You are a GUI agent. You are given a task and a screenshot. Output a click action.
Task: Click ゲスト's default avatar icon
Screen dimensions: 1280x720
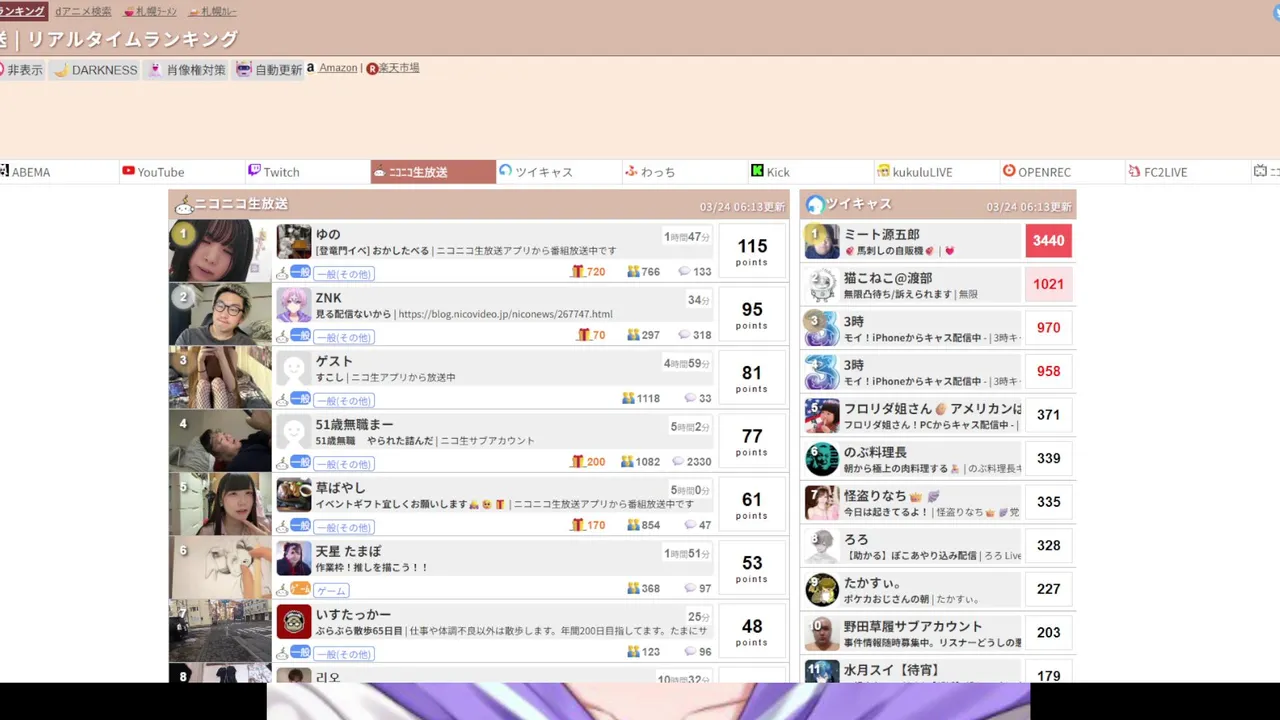coord(294,369)
